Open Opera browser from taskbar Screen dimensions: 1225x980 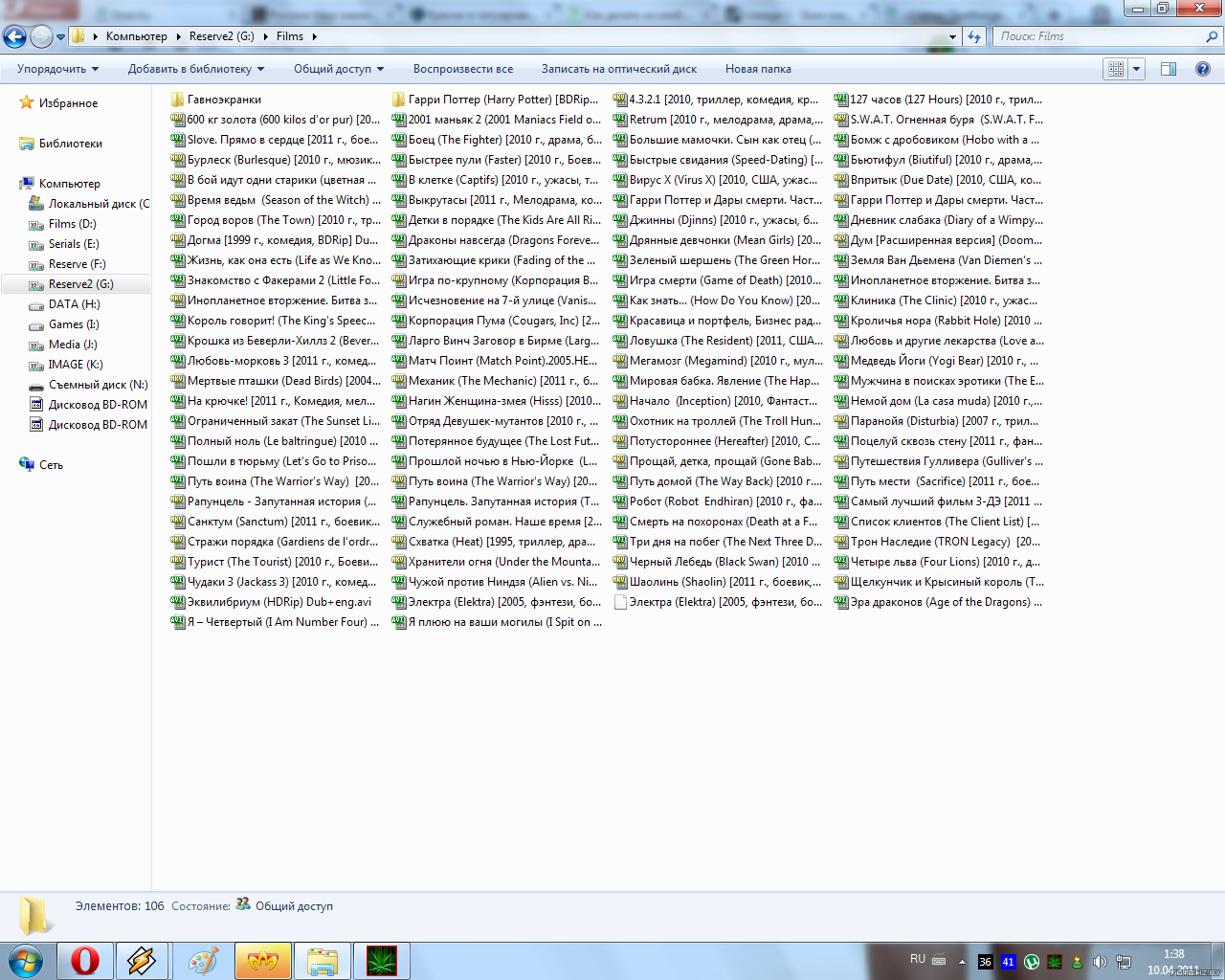(84, 961)
